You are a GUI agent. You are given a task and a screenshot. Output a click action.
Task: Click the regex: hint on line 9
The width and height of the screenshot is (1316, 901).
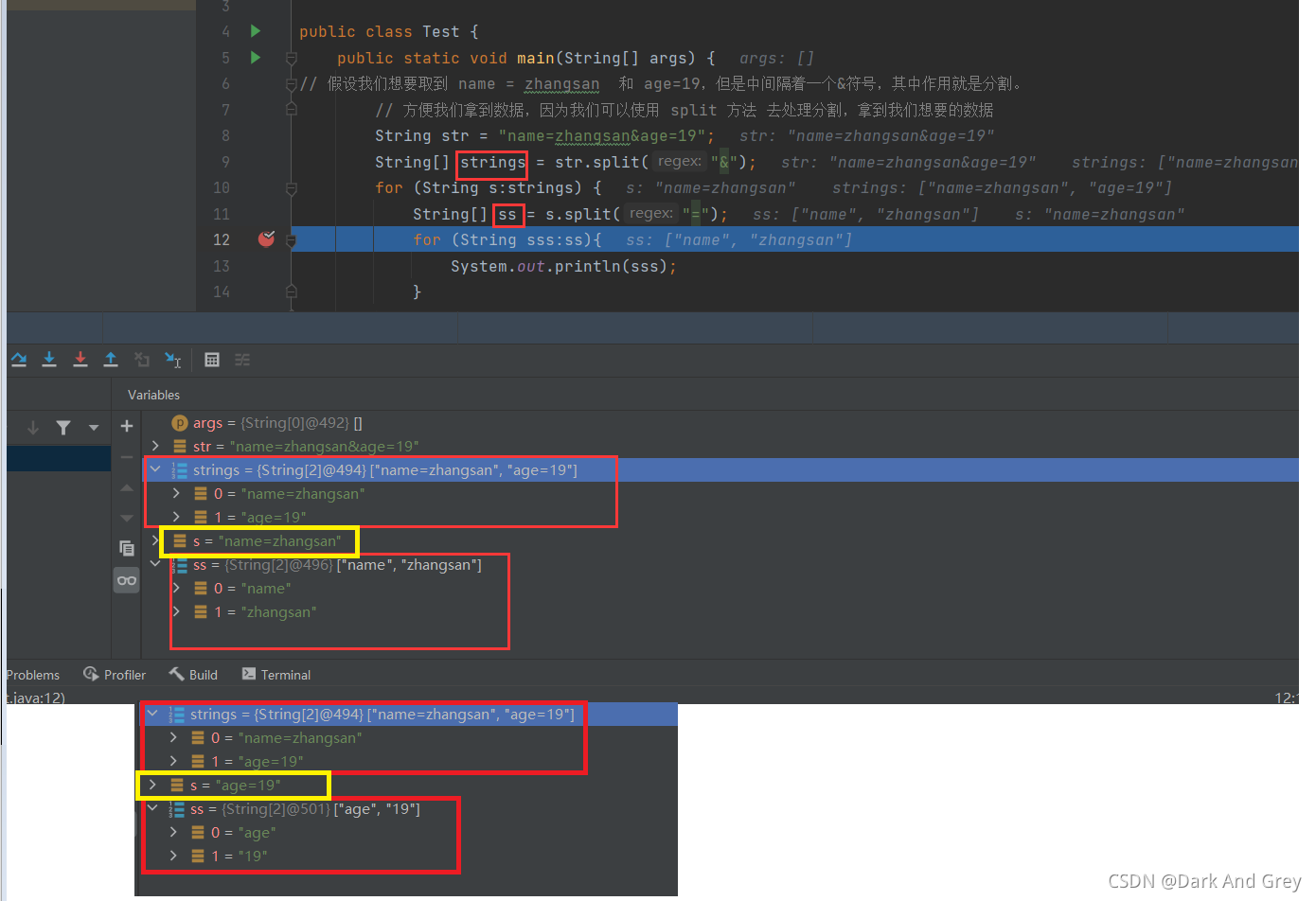tap(680, 162)
